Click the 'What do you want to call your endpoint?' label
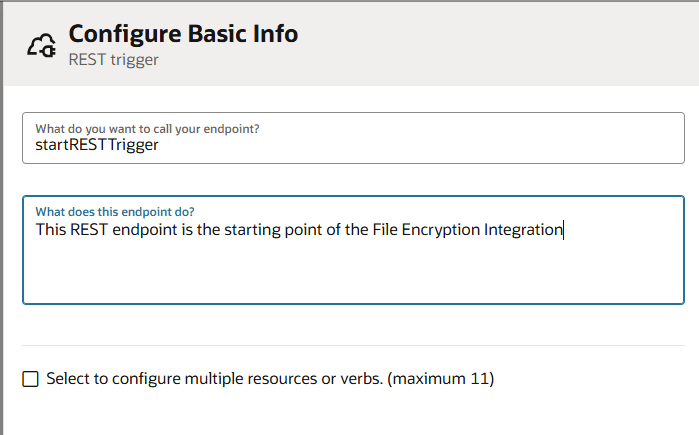The image size is (699, 435). 154,129
